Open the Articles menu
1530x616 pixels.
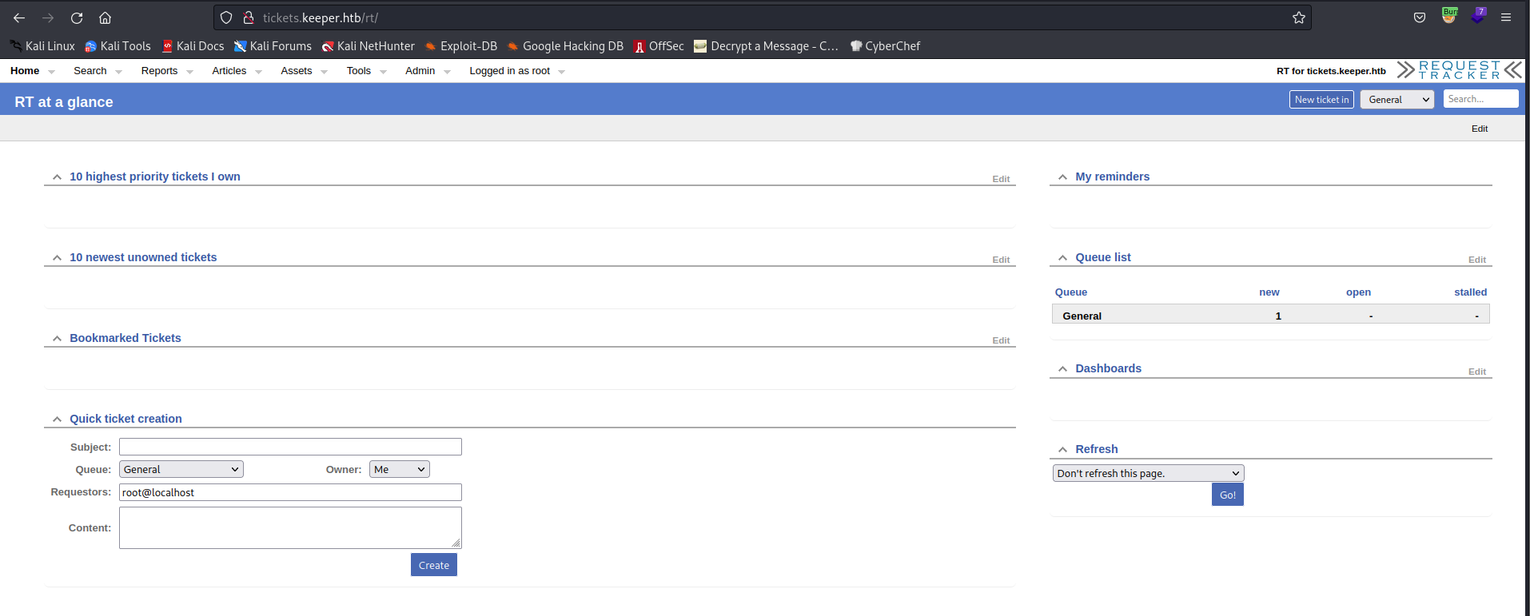point(229,71)
